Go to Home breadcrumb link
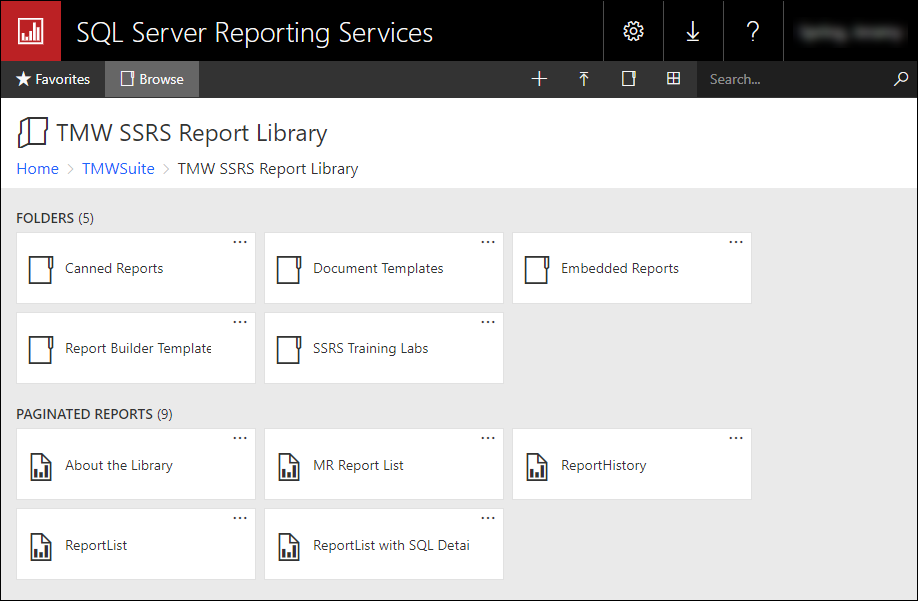The image size is (918, 601). [x=37, y=169]
